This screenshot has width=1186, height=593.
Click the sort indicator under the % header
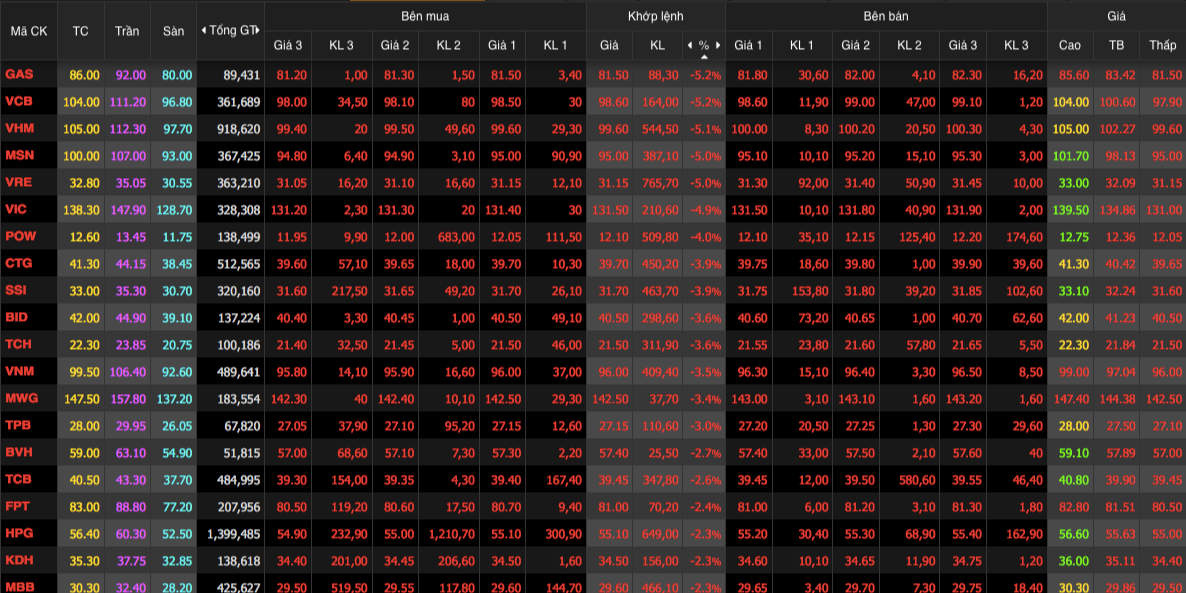[704, 58]
